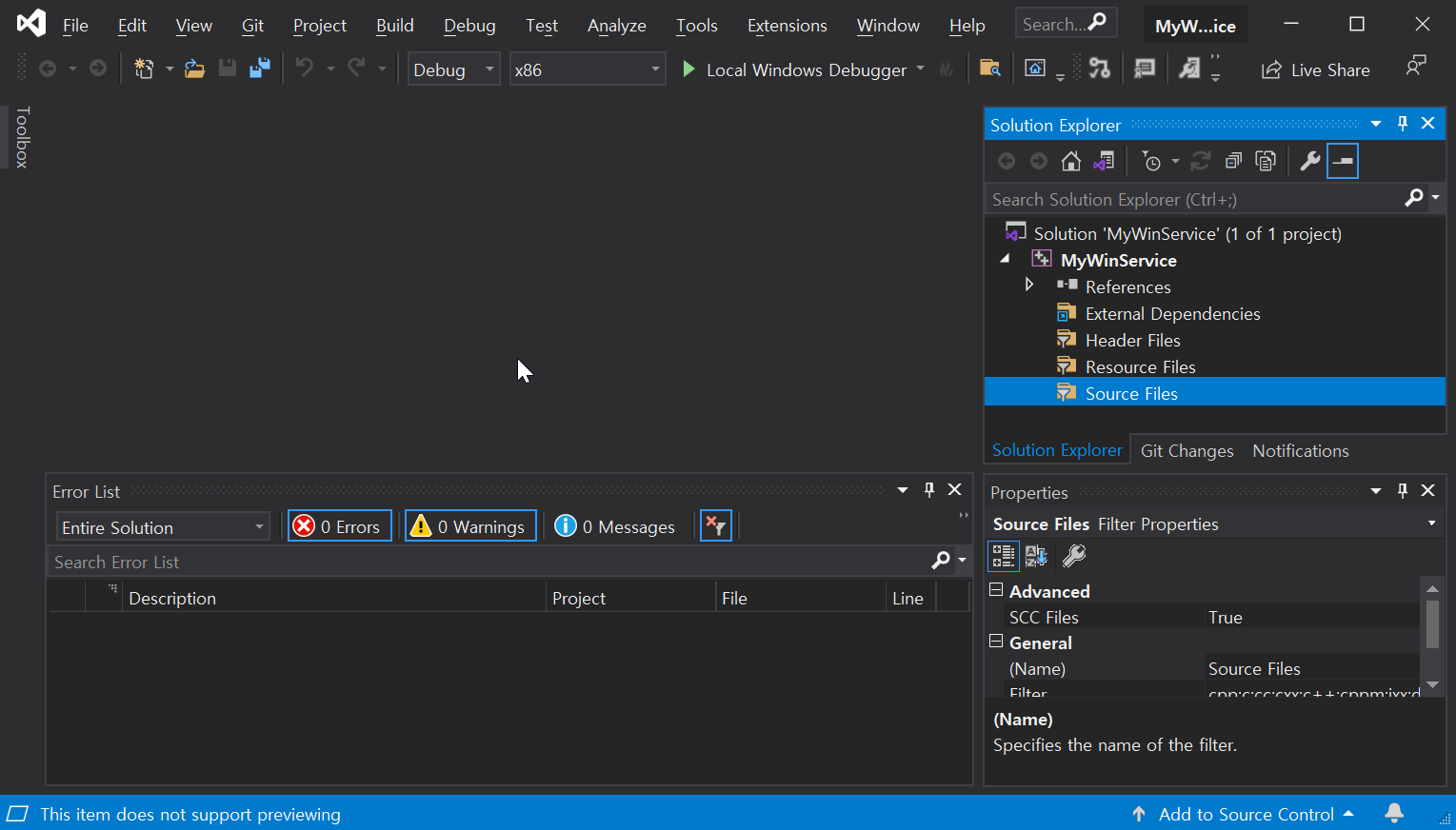1456x830 pixels.
Task: Click the Send Feedback icon
Action: click(1416, 66)
